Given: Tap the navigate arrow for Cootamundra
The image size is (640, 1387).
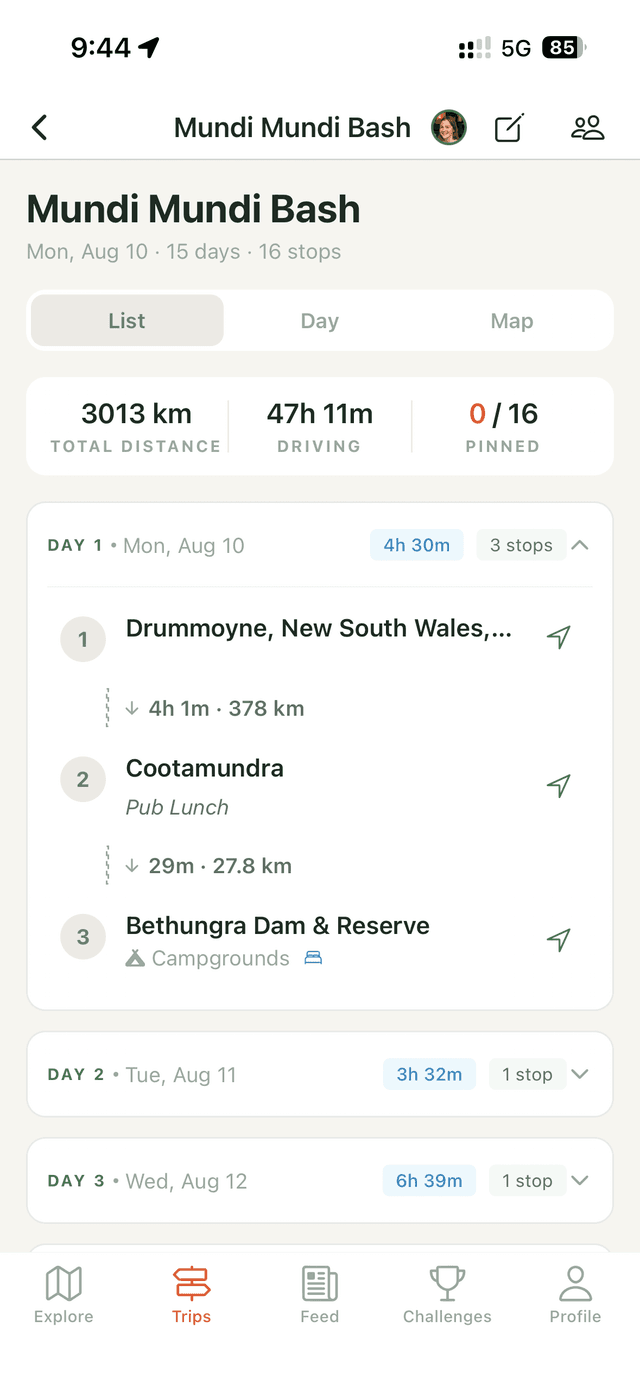Looking at the screenshot, I should tap(559, 786).
